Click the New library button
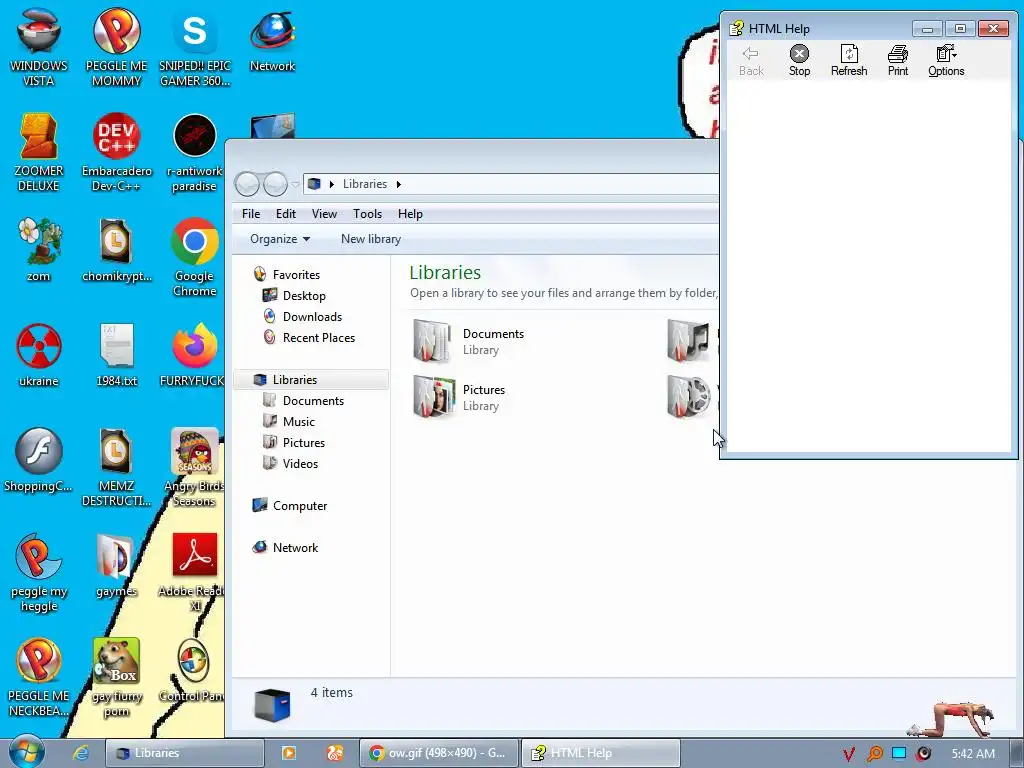The height and width of the screenshot is (768, 1024). [371, 239]
